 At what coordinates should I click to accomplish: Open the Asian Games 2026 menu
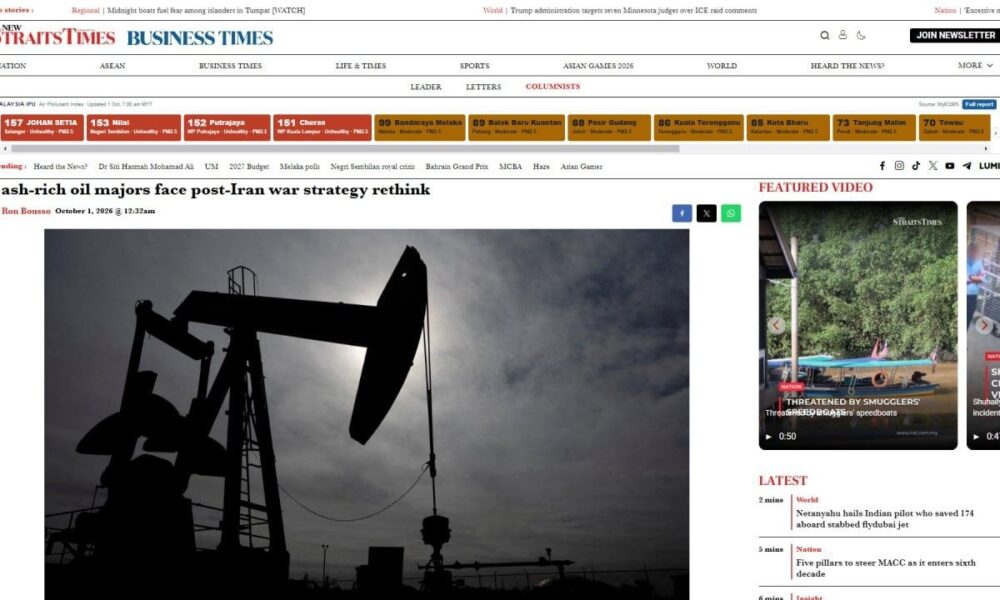click(598, 66)
